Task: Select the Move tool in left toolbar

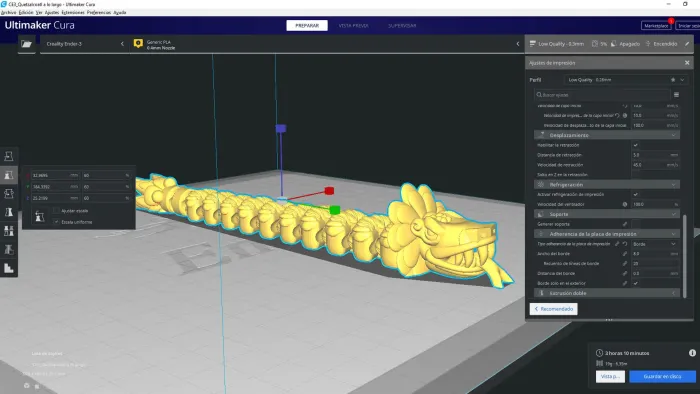Action: click(8, 156)
